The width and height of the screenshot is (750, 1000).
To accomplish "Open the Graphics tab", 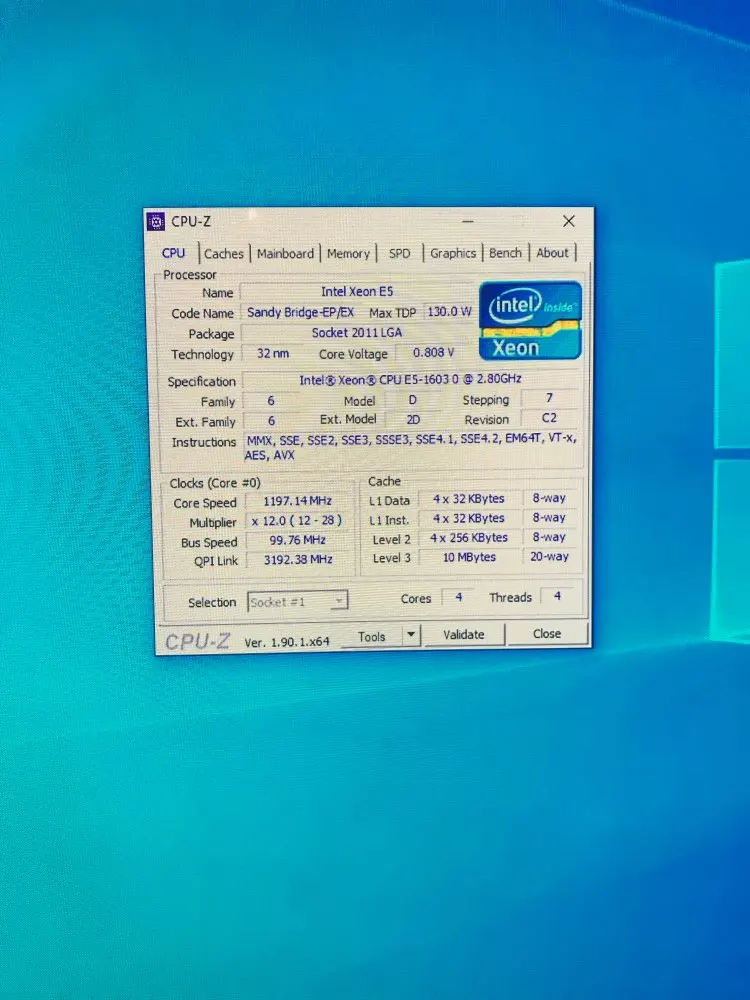I will coord(453,253).
